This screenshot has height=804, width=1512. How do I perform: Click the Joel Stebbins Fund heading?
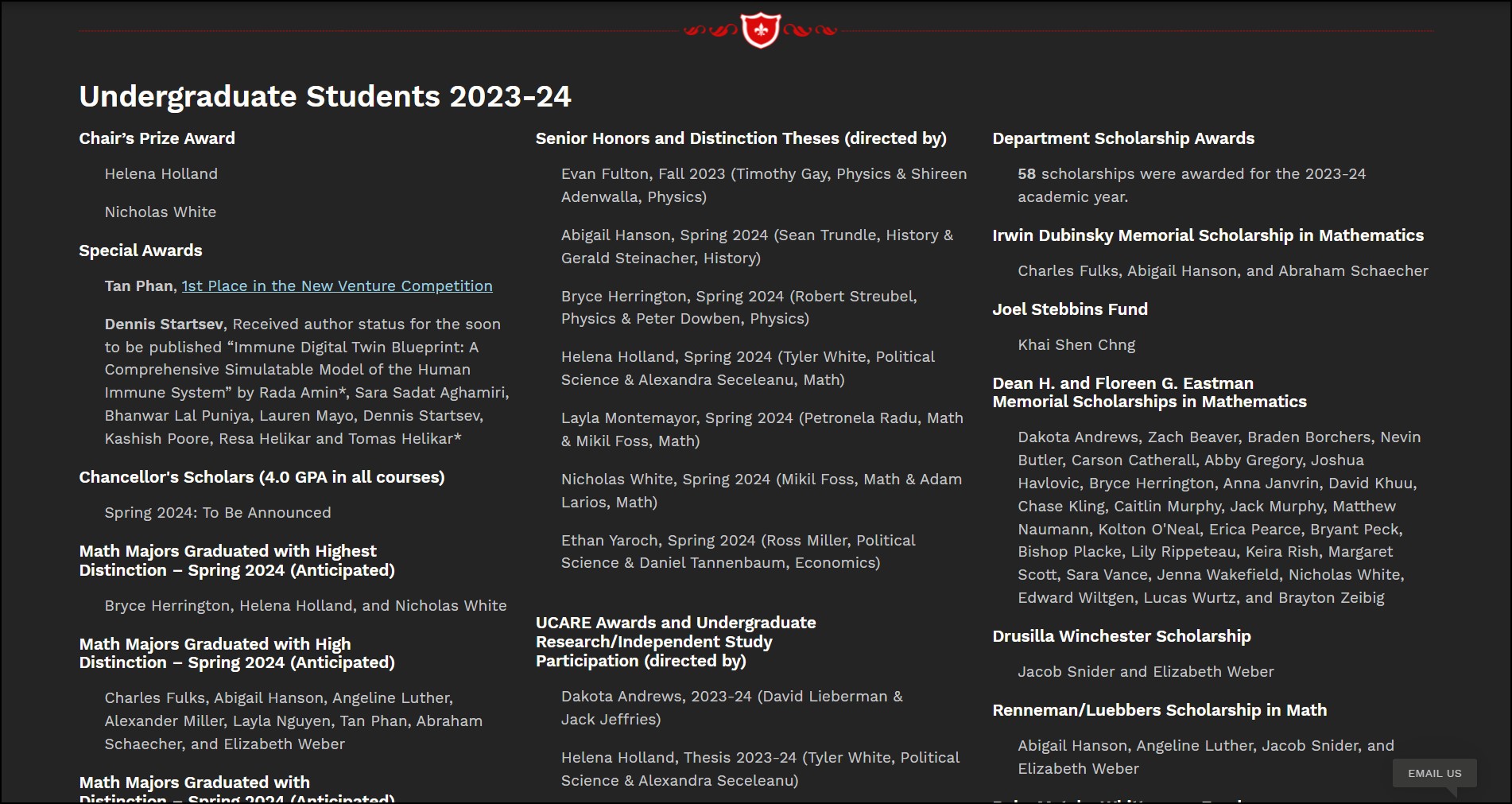click(1069, 309)
